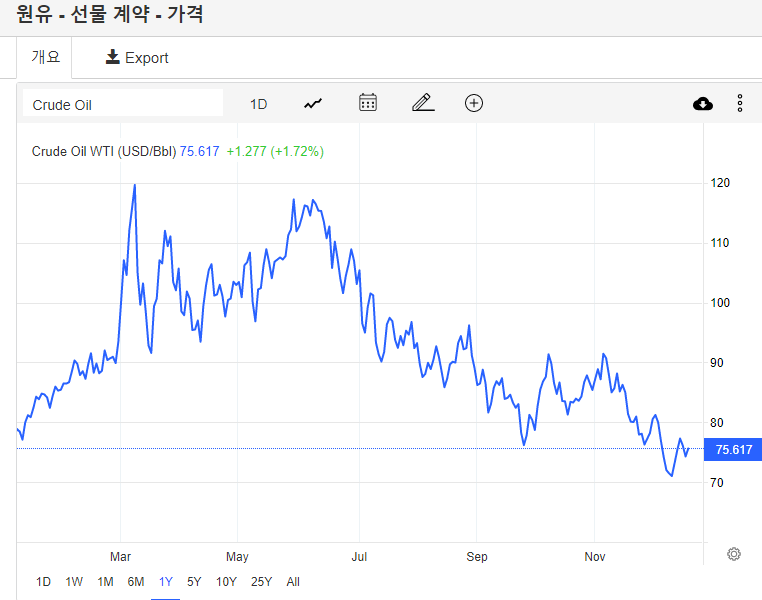Select the pencil drawing tool icon

423,103
